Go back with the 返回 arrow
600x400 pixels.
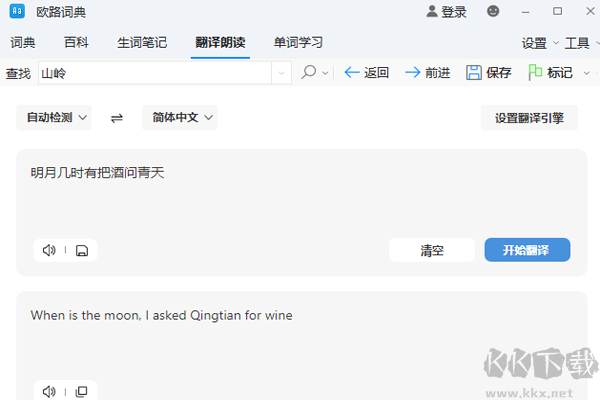(366, 73)
